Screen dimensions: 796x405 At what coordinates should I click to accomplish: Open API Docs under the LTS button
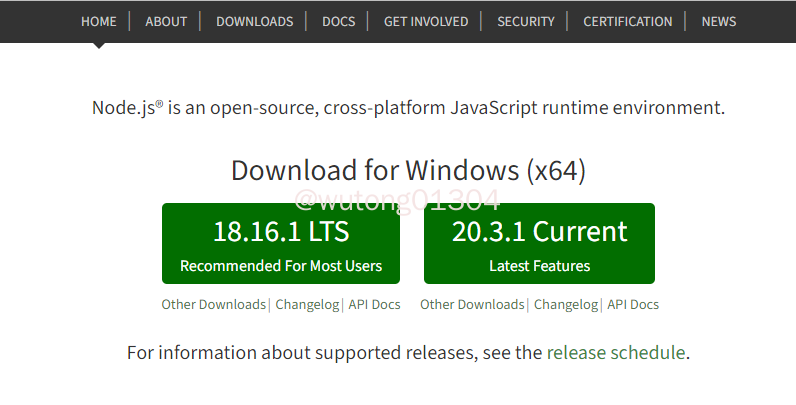click(x=374, y=305)
